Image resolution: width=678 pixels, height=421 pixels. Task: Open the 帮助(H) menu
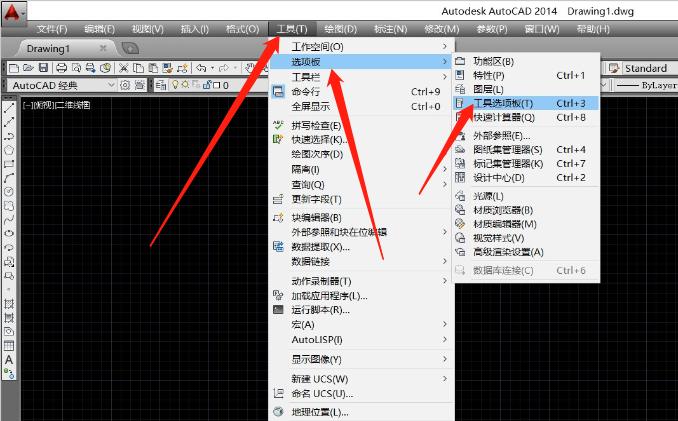(593, 29)
